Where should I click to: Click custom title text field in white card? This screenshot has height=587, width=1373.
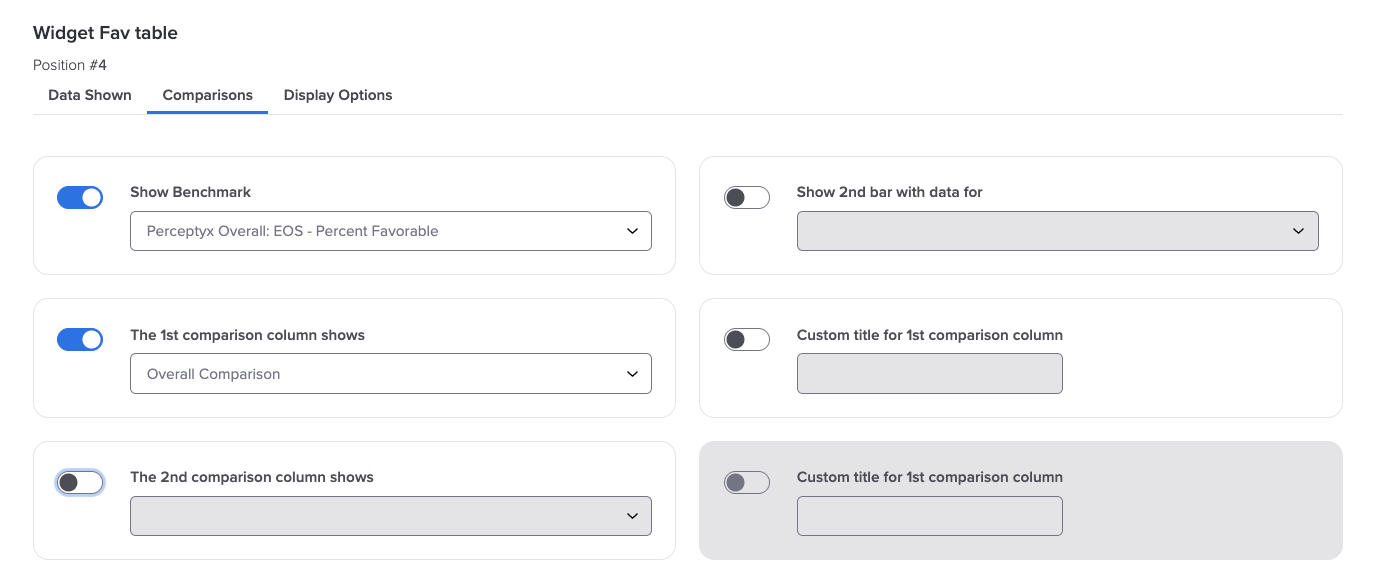[x=929, y=374]
